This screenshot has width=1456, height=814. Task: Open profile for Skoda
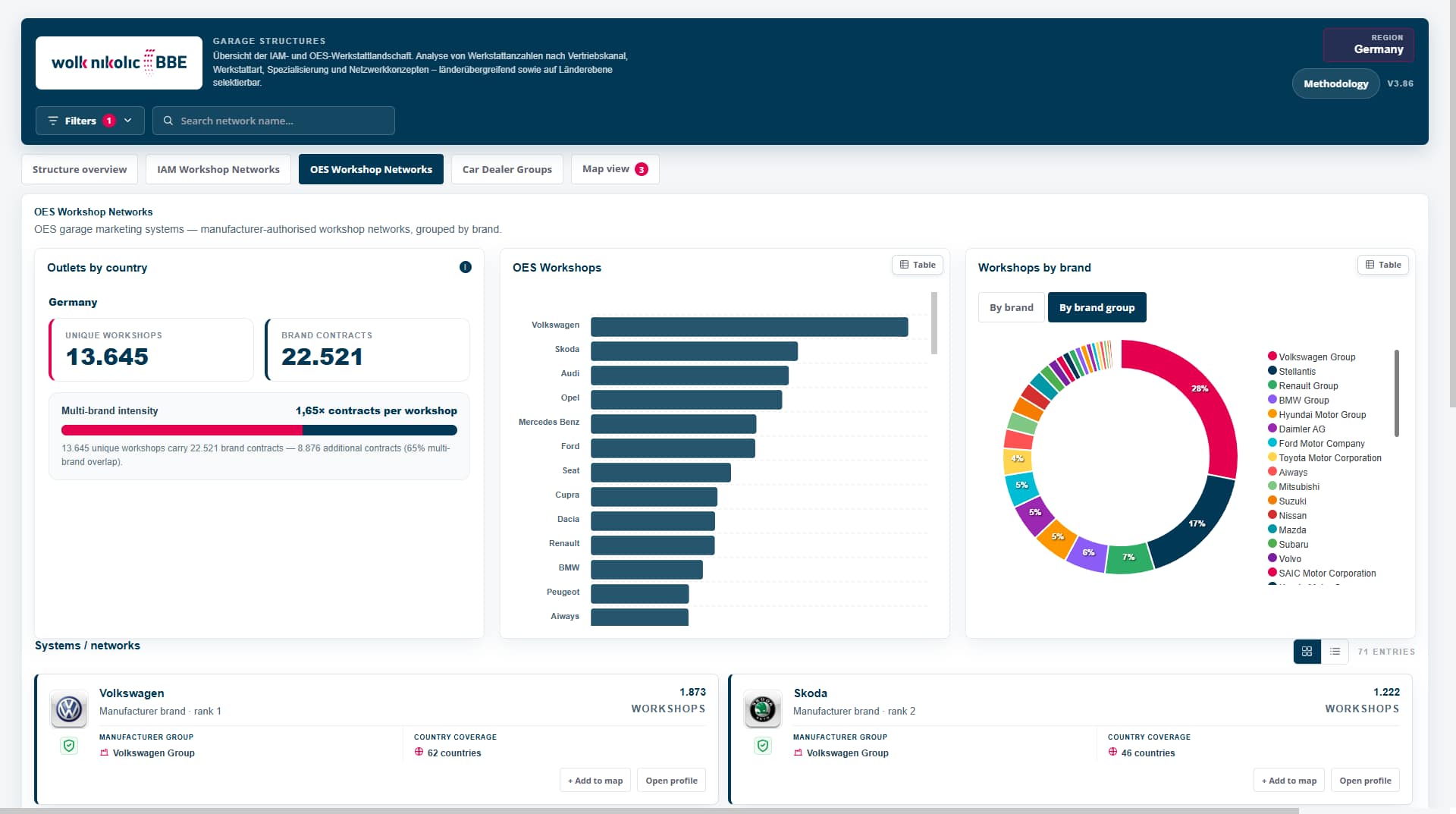[1365, 780]
